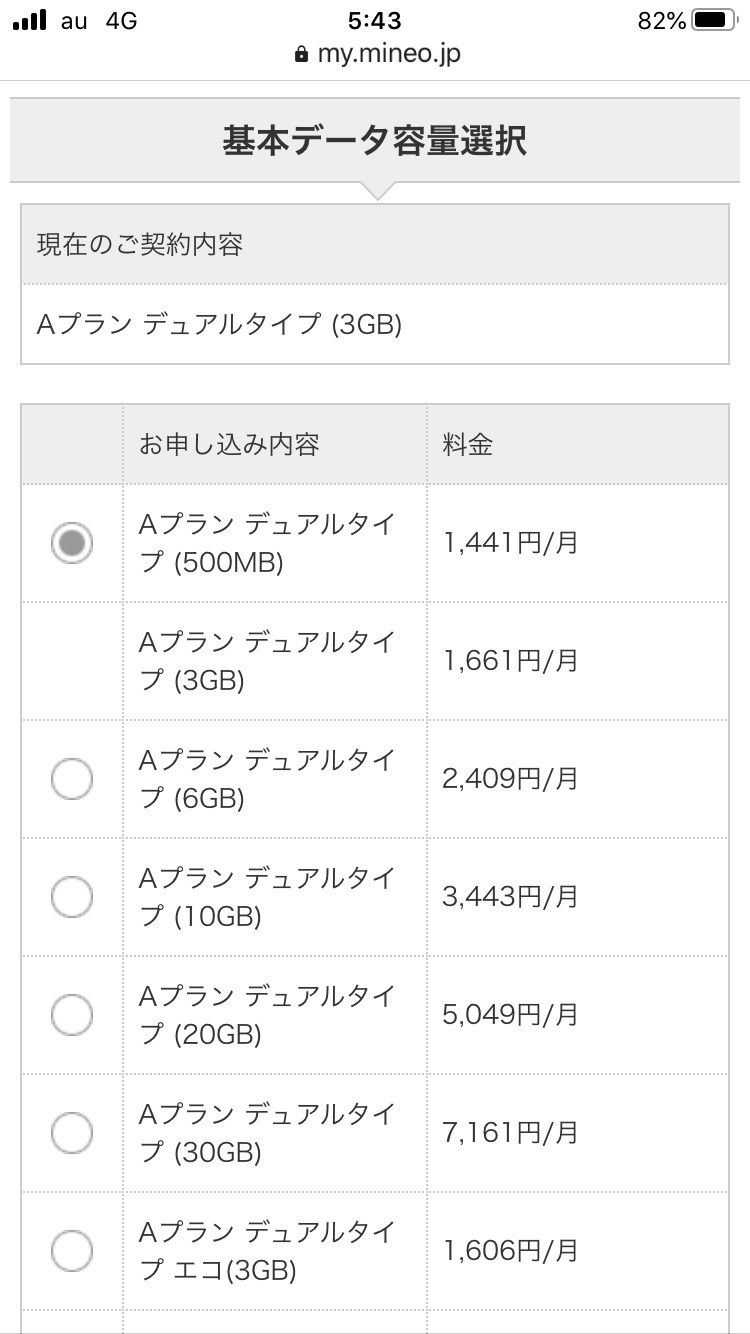
Task: Tap the お申し込み内容 column header
Action: 229,445
